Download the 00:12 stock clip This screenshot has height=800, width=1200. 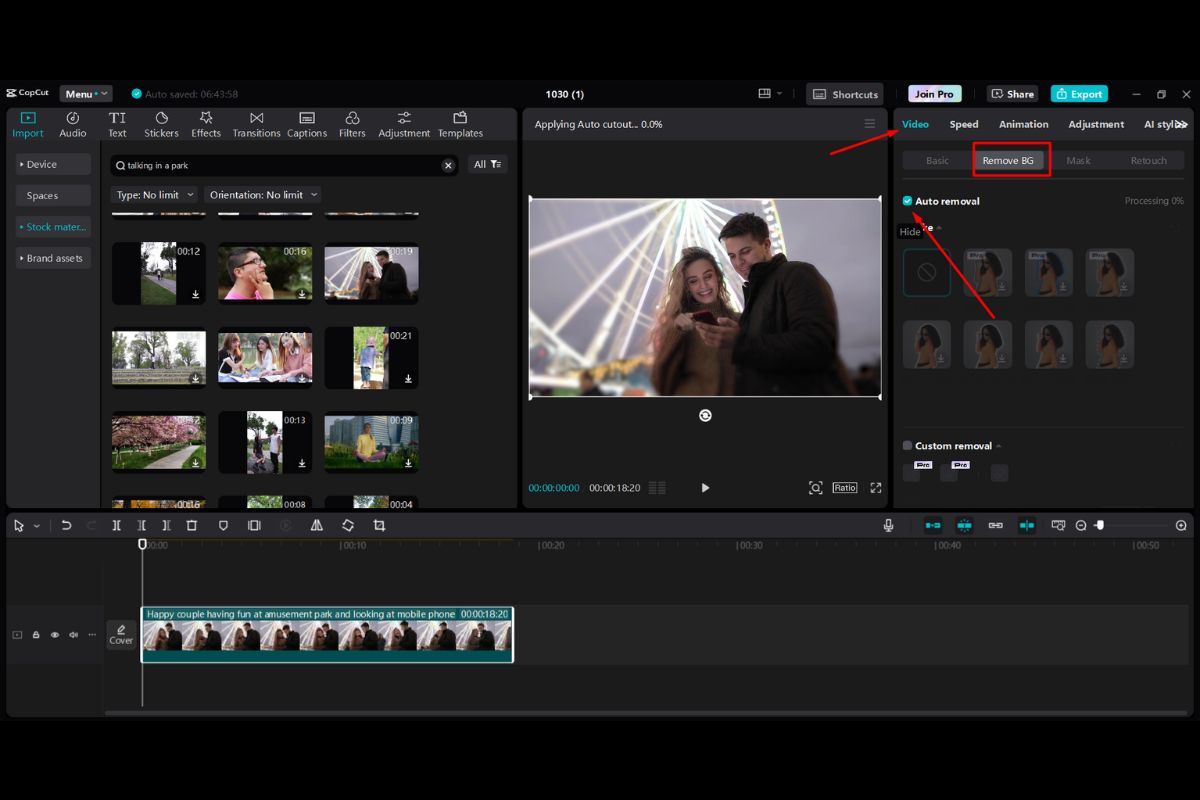[x=195, y=295]
